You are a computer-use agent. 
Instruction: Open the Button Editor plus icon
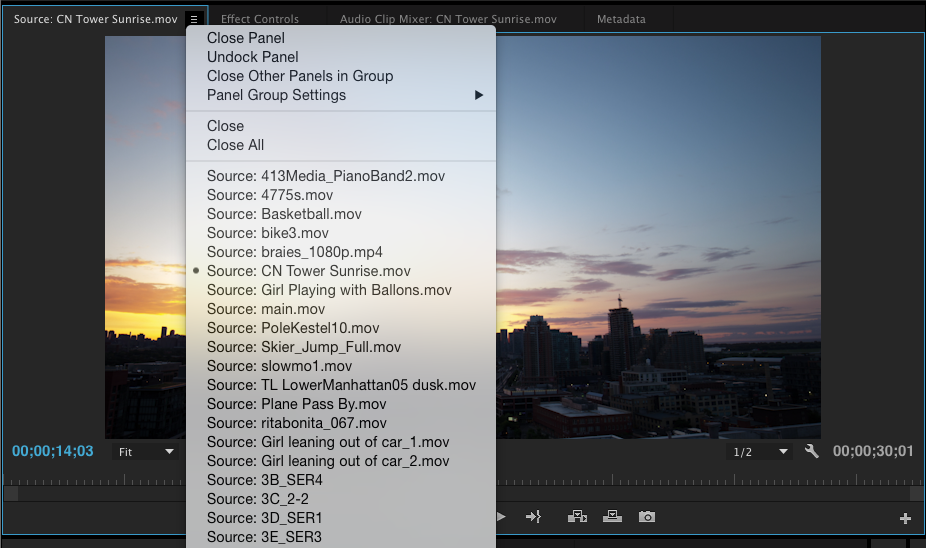tap(905, 518)
